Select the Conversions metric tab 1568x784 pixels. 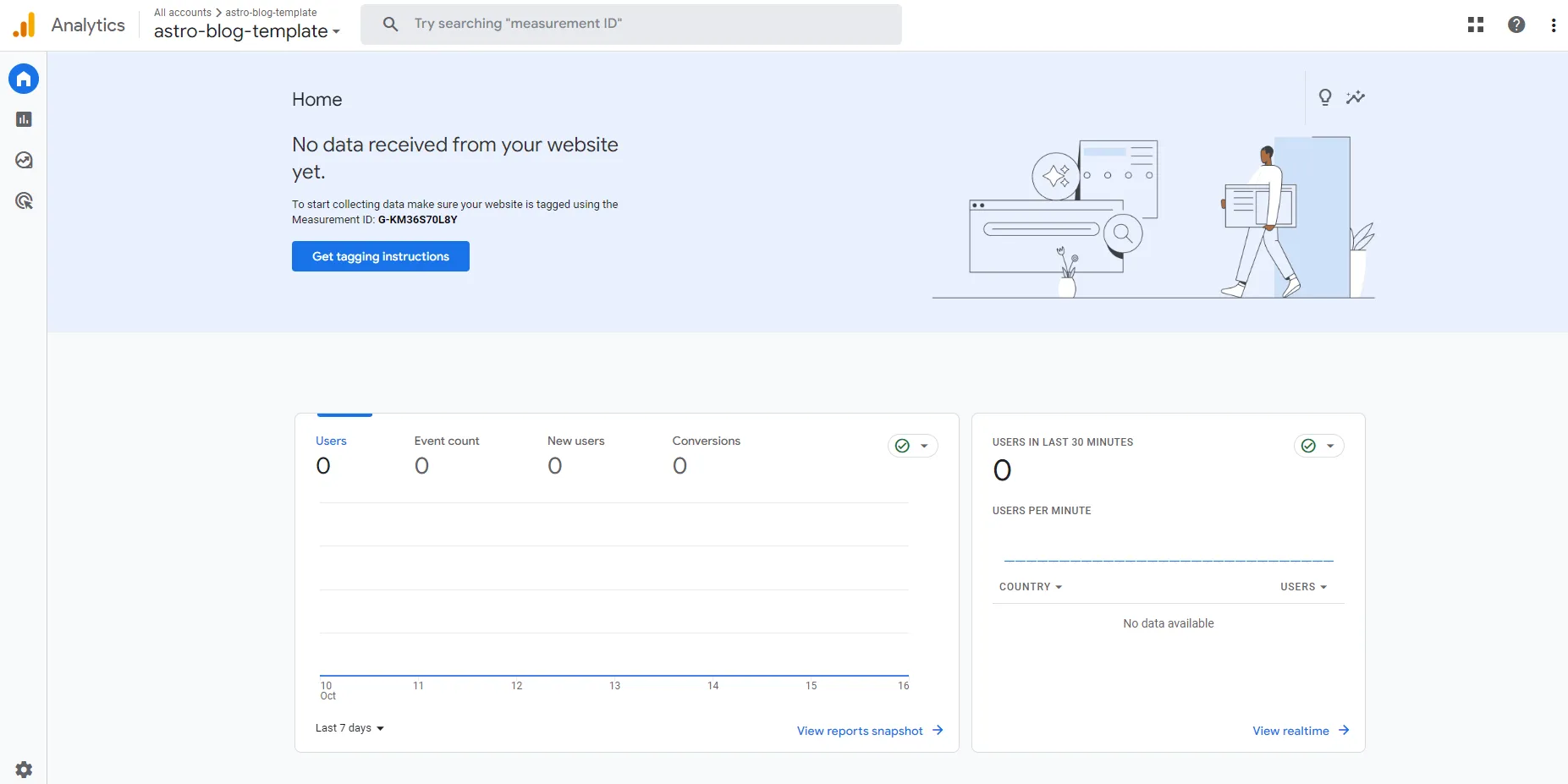[x=706, y=454]
